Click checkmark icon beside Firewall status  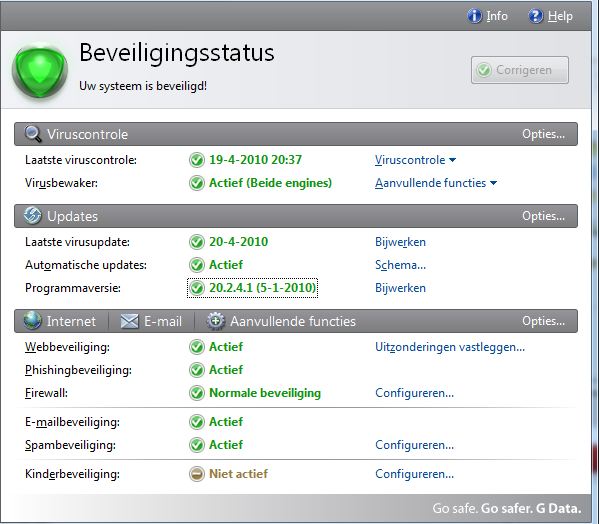[197, 393]
